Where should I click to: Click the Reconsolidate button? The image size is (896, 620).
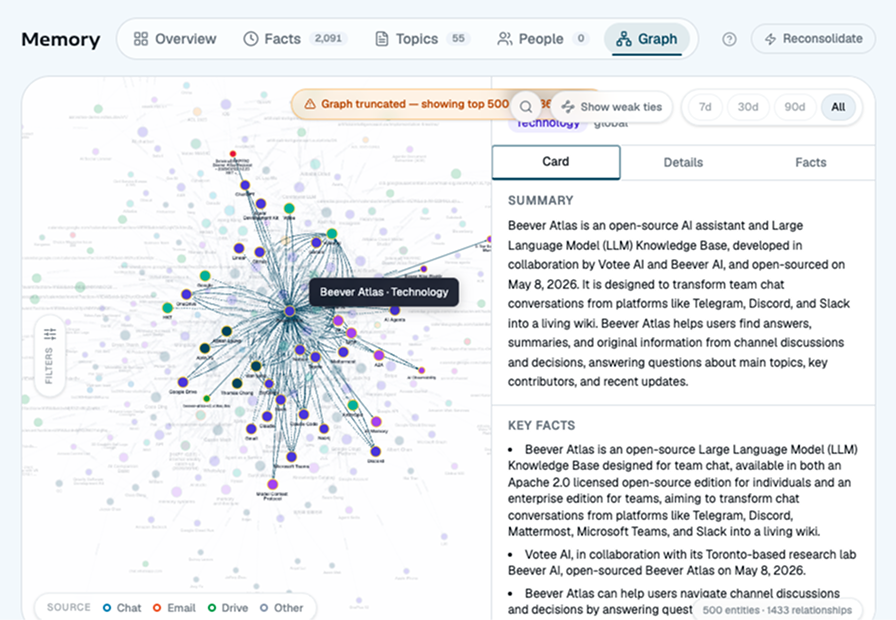[814, 39]
